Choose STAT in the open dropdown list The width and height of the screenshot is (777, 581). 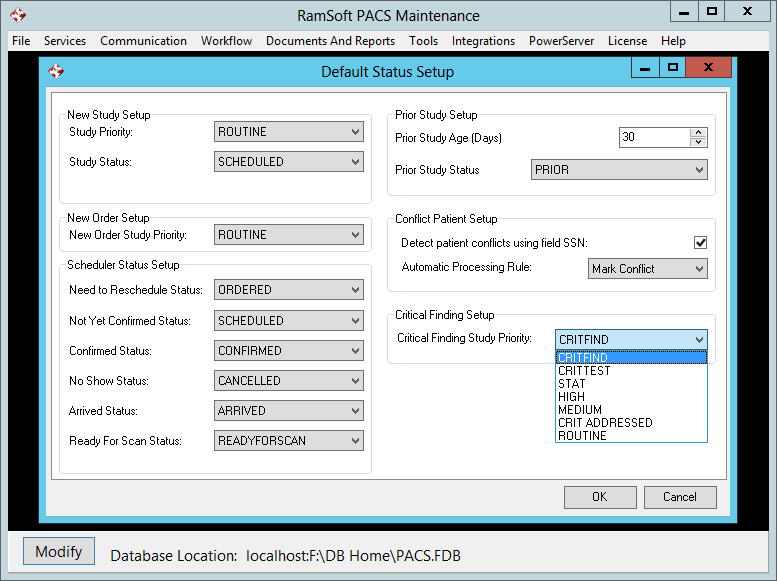click(x=572, y=384)
